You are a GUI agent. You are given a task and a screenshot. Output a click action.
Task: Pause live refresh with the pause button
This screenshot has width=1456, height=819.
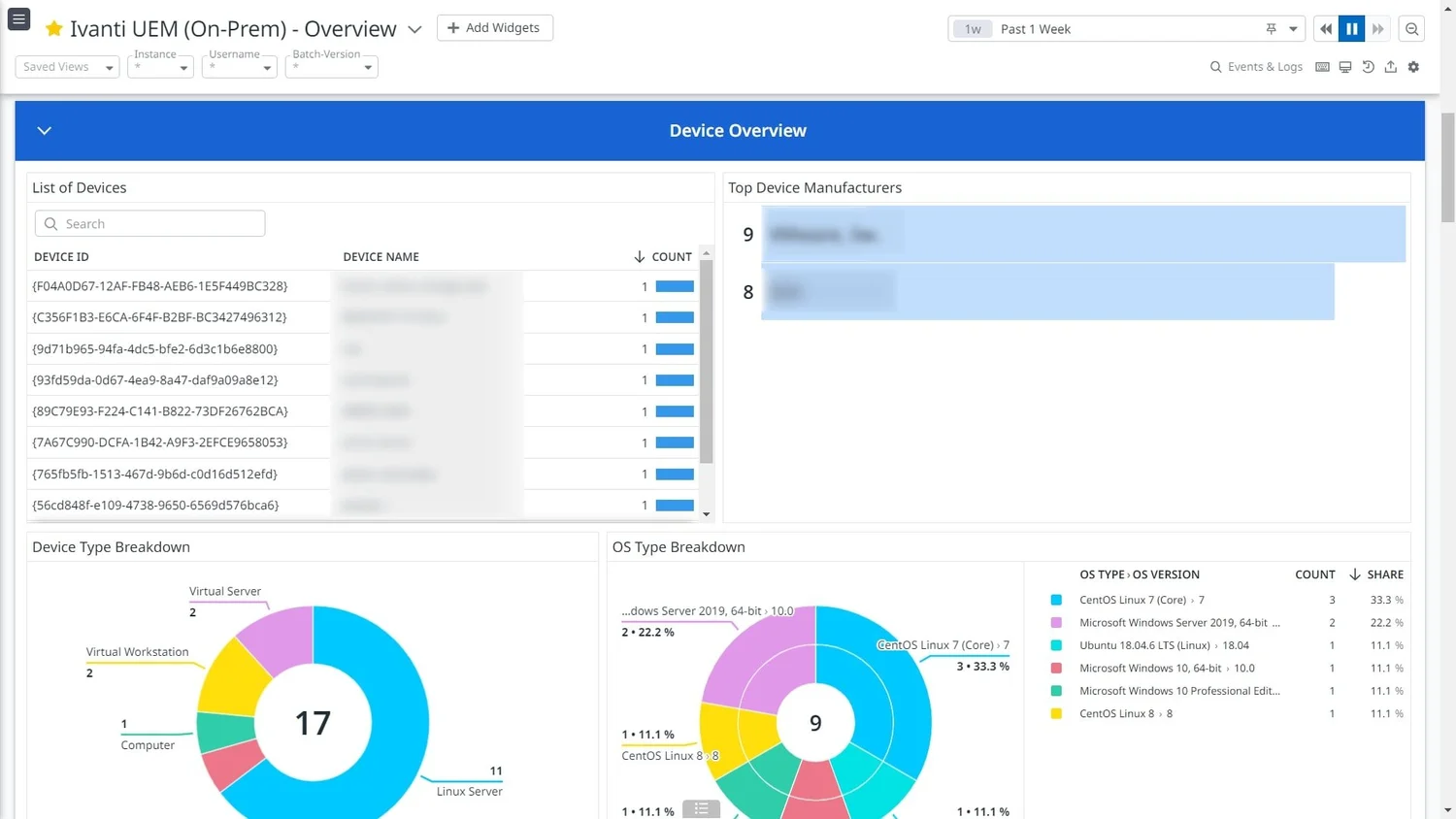1352,28
